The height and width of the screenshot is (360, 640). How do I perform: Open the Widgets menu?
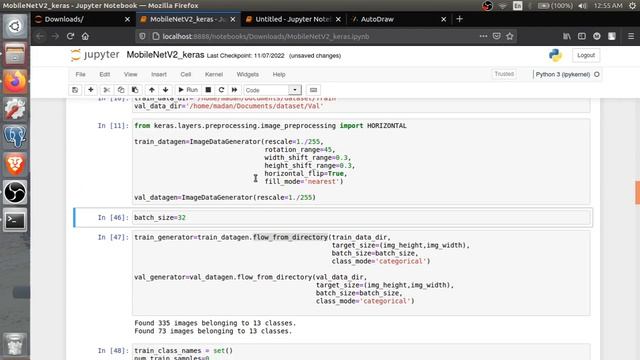[248, 74]
